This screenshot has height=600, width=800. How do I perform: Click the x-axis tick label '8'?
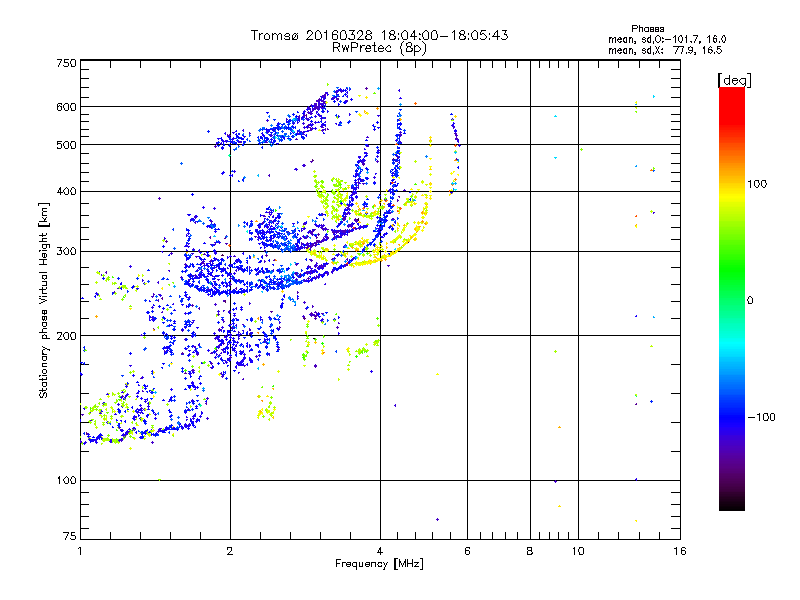click(530, 551)
